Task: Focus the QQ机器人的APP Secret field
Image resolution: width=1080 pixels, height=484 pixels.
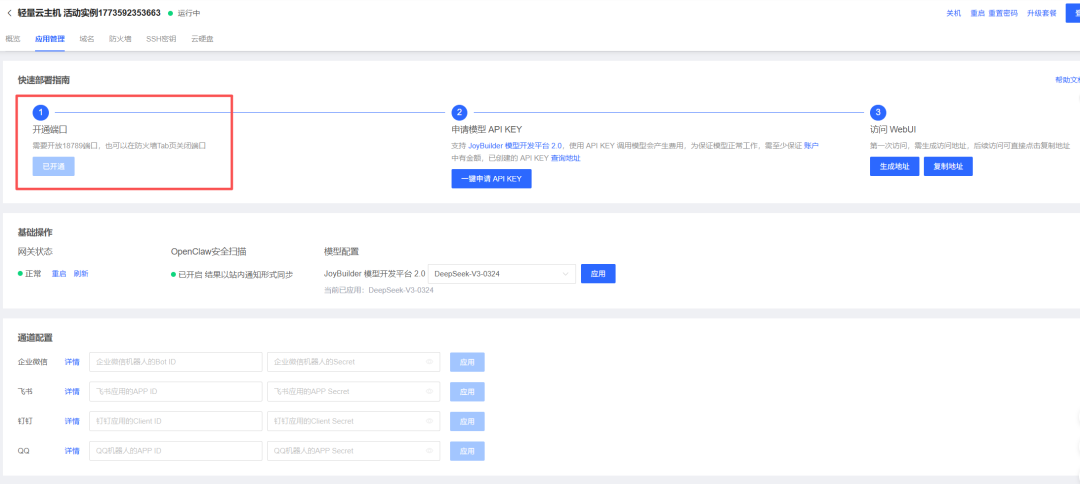Action: [x=353, y=451]
